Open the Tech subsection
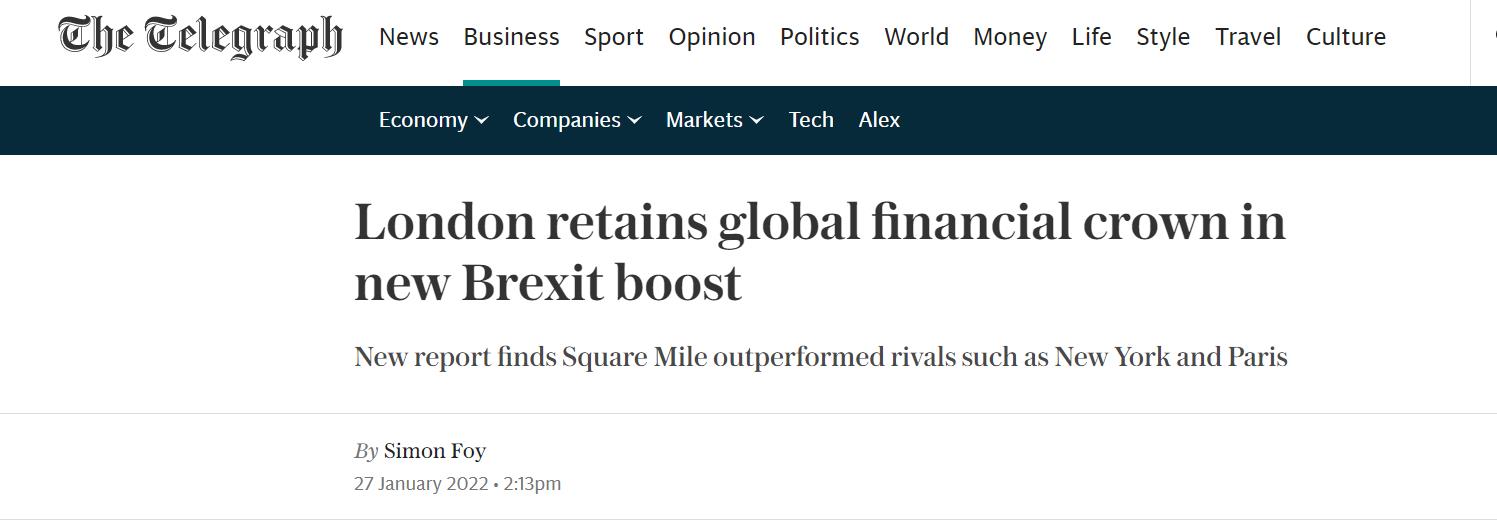 (x=811, y=120)
